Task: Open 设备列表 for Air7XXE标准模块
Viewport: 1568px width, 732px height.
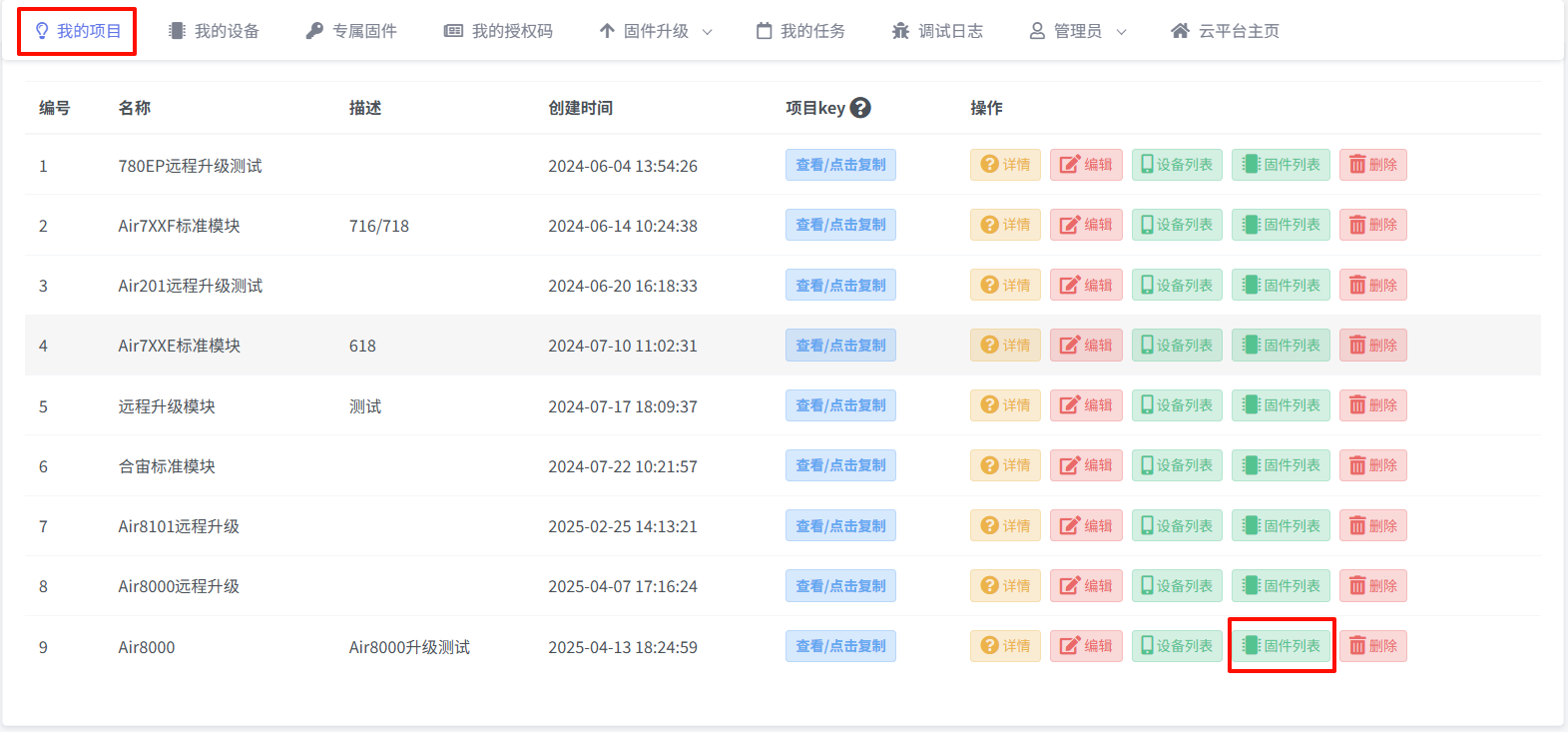Action: pos(1177,345)
